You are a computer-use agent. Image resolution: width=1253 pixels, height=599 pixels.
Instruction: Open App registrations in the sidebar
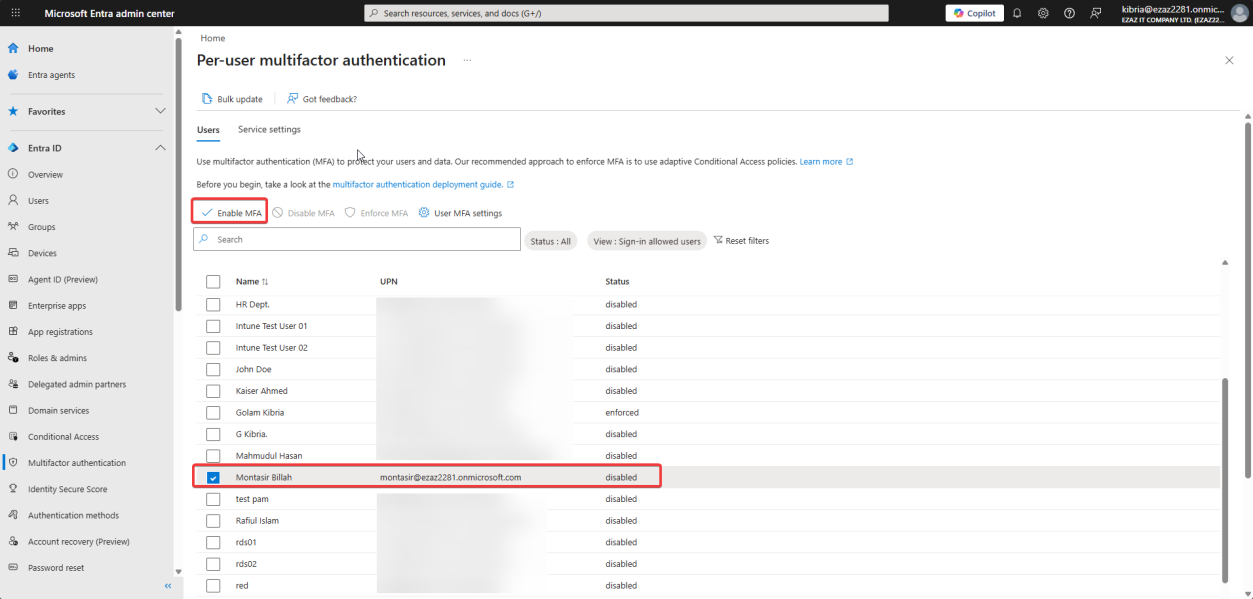pos(60,332)
